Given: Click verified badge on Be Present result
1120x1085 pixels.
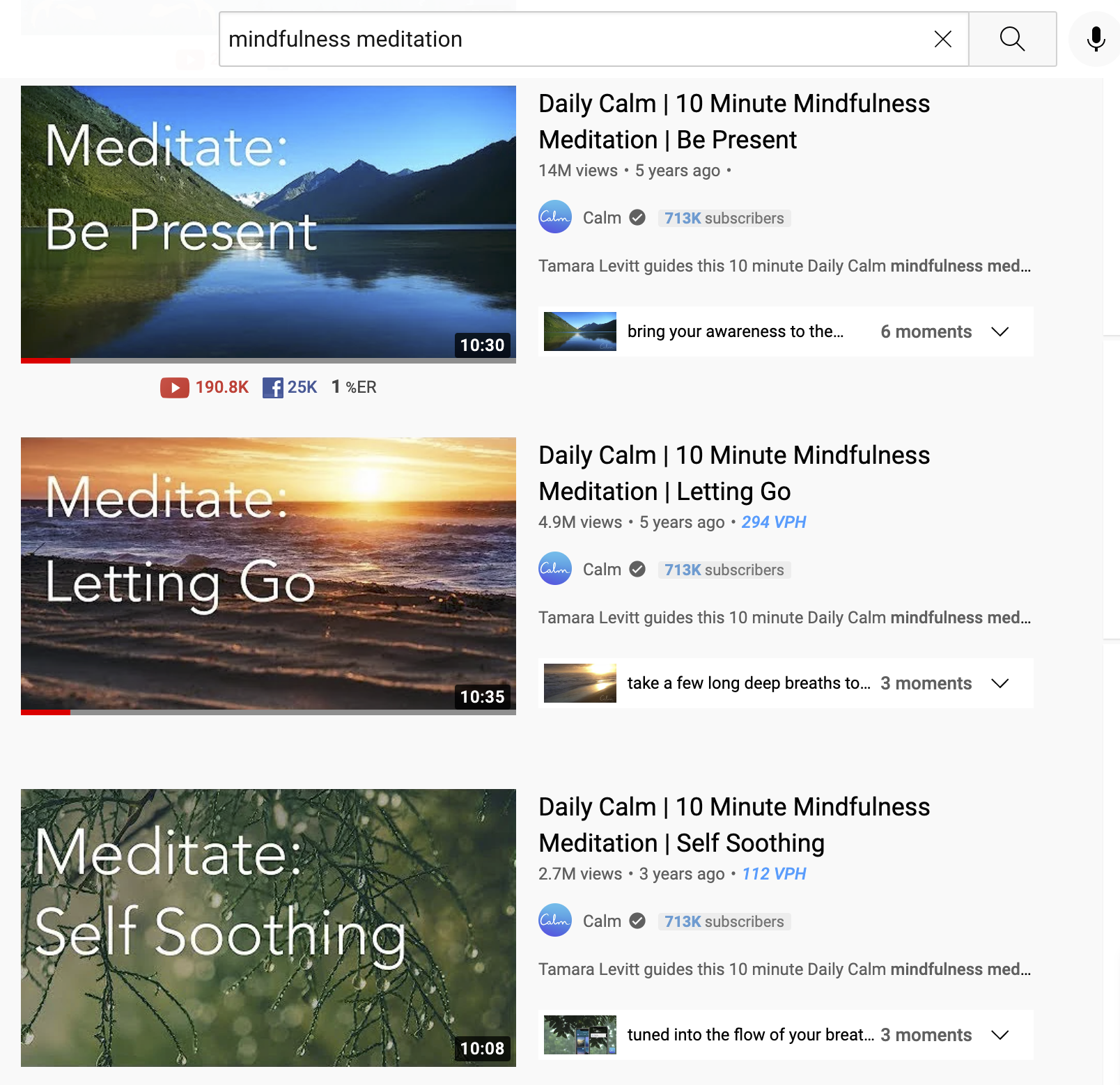Looking at the screenshot, I should pos(637,218).
